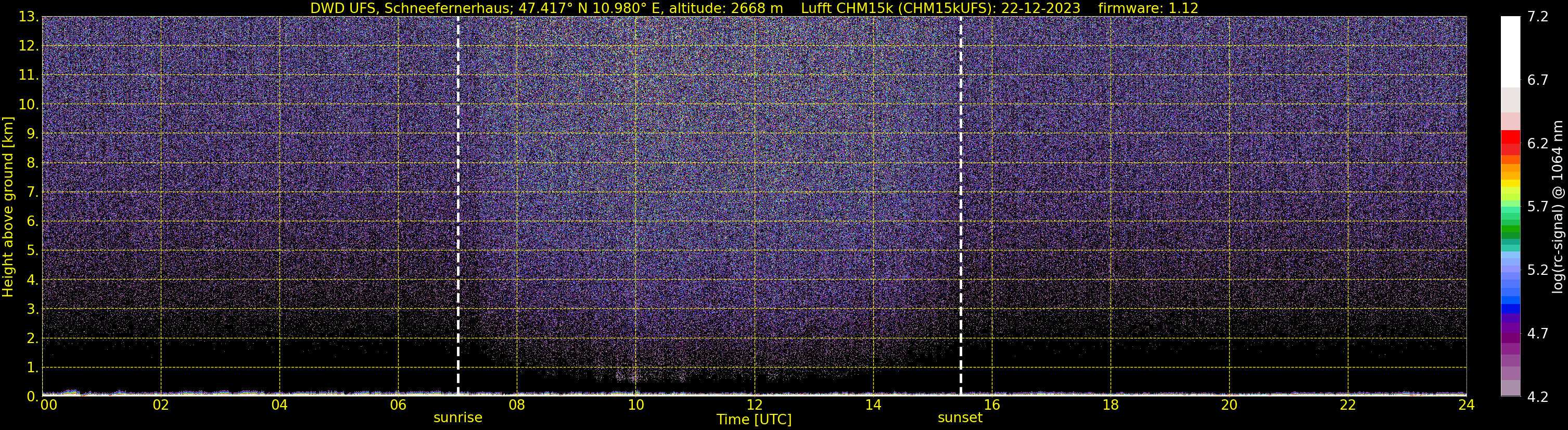This screenshot has width=1568, height=430.
Task: Click the x-axis tick label '04'
Action: click(x=279, y=405)
